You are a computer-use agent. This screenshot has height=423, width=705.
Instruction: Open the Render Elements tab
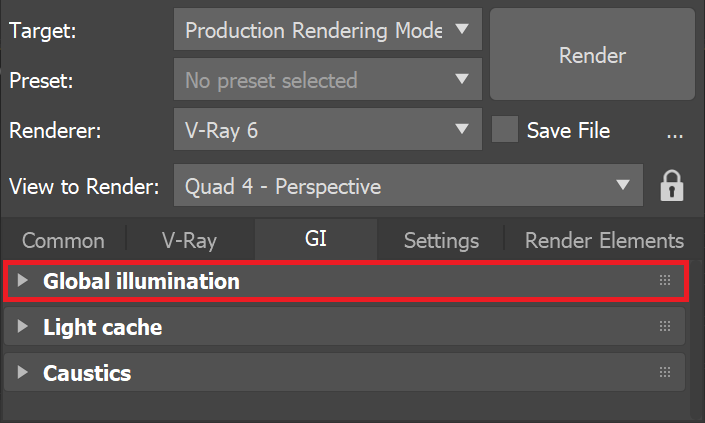click(604, 240)
